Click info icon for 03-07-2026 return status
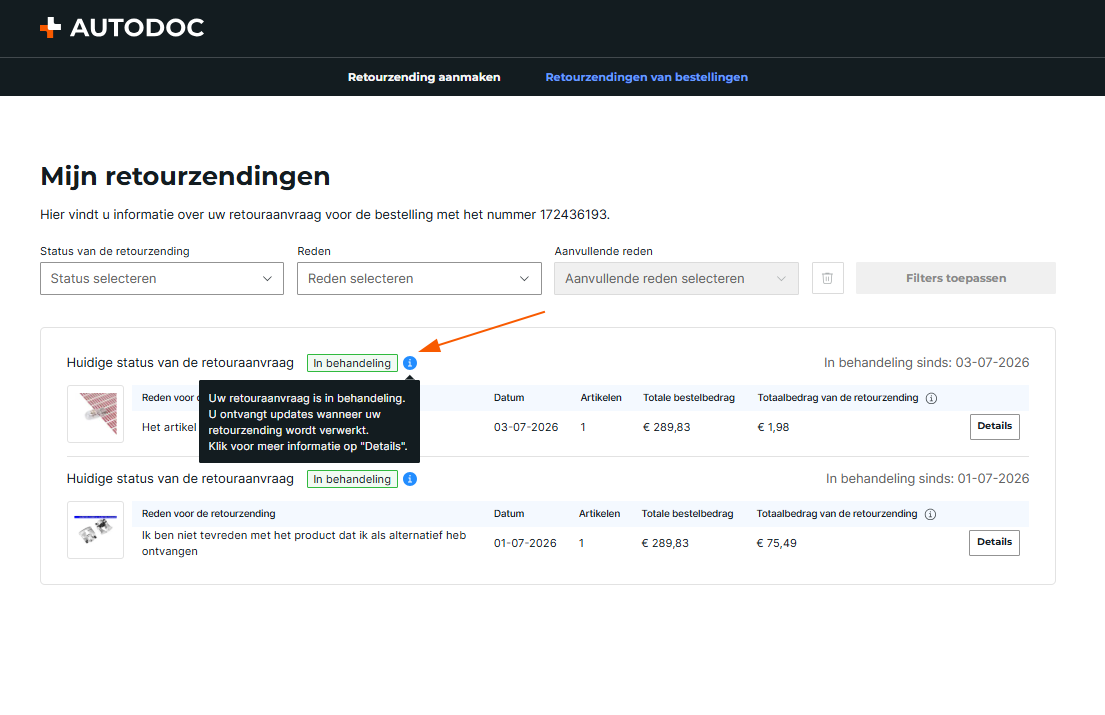Screen dimensions: 1105x715 410,363
